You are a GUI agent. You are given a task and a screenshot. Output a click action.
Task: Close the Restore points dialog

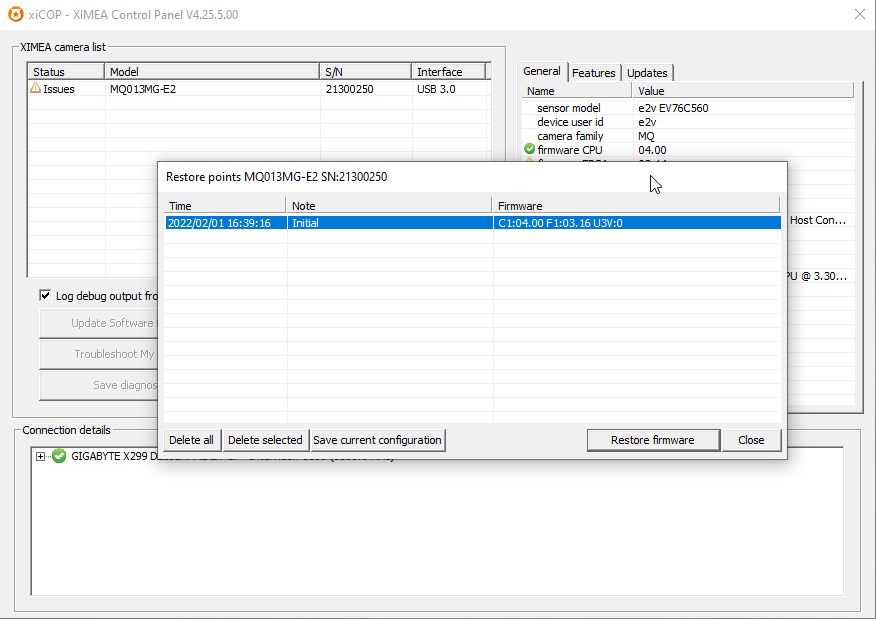coord(751,440)
